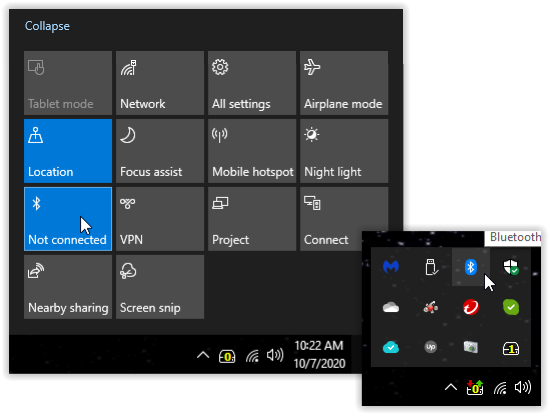Collapse the quick actions panel
This screenshot has height=414, width=549.
[x=47, y=26]
